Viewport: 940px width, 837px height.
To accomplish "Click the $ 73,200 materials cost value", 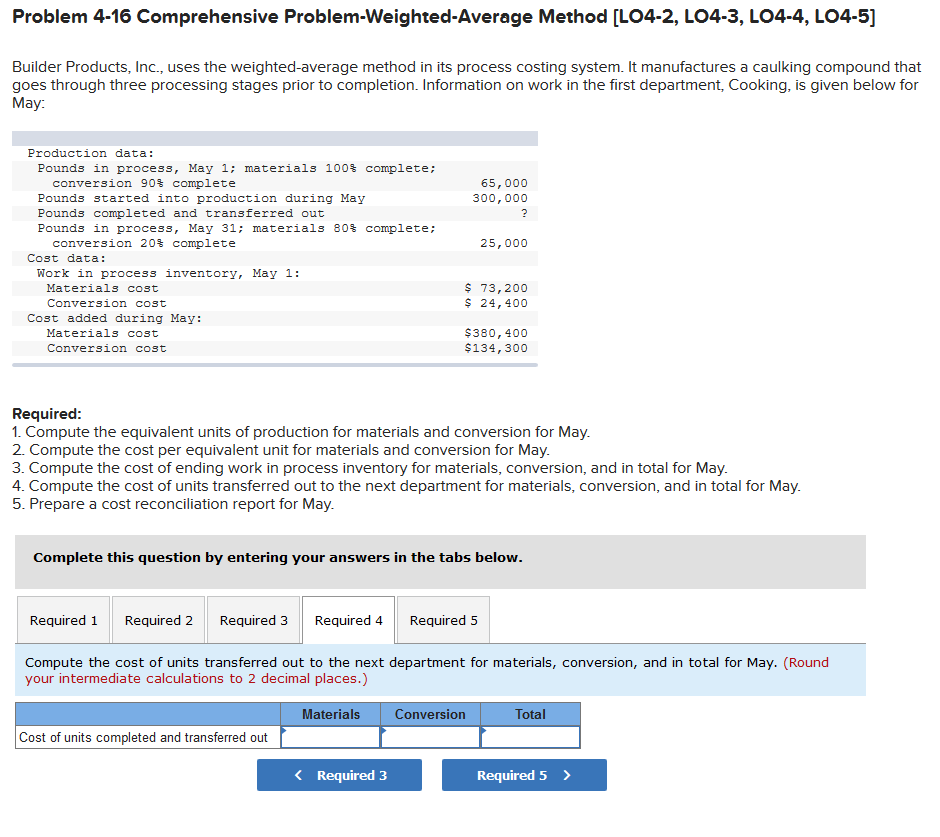I will pos(496,288).
